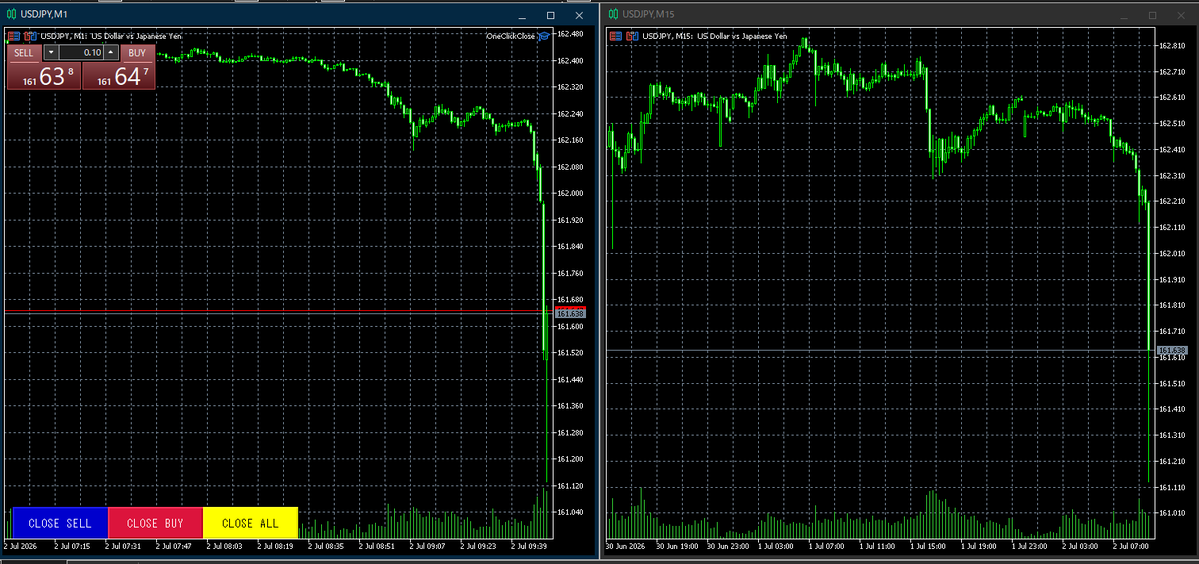The image size is (1199, 564).
Task: Click the 161.638 price tag in M15 chart
Action: [x=1171, y=350]
